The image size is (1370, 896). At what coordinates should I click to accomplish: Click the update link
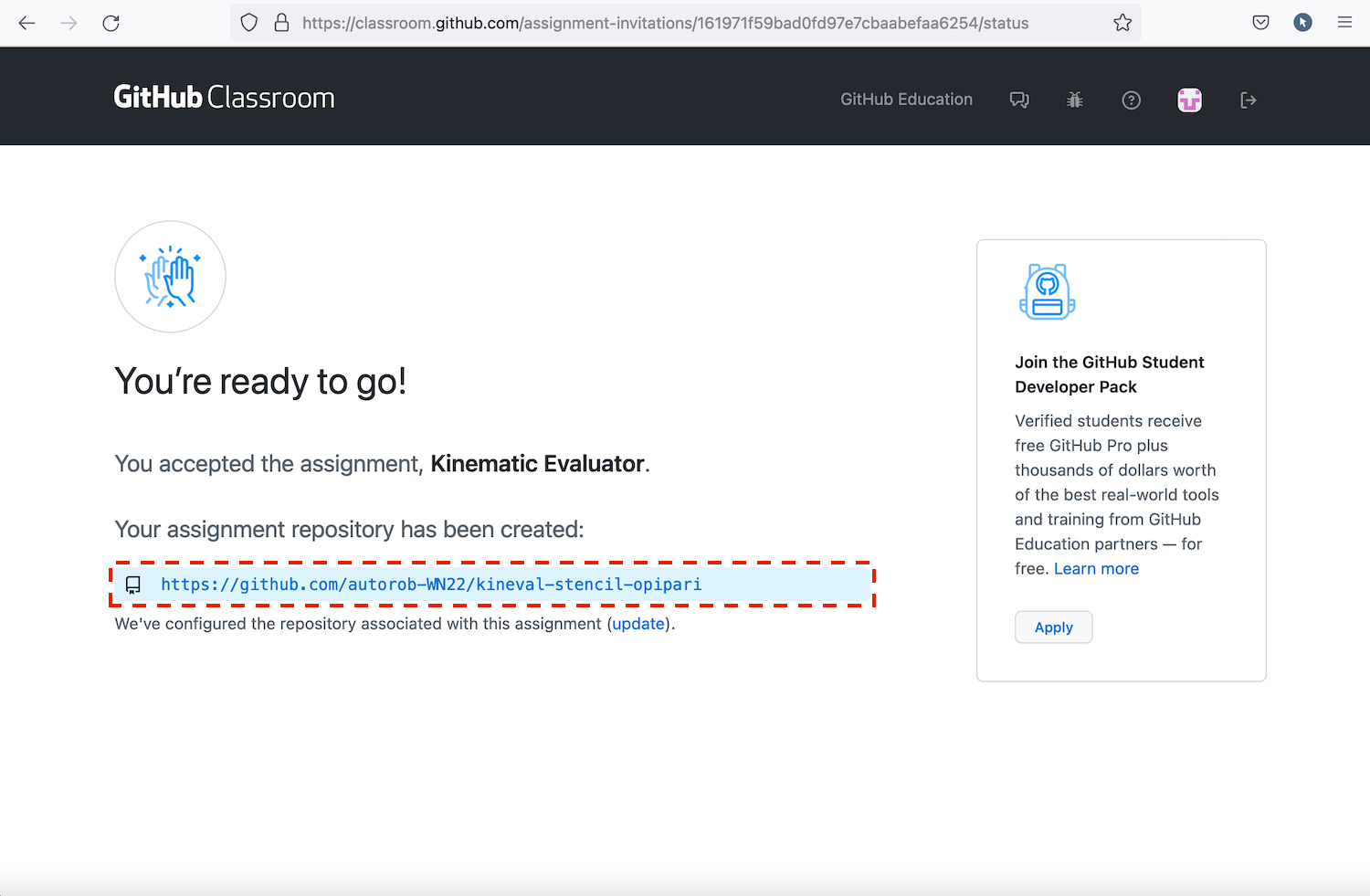(x=638, y=624)
